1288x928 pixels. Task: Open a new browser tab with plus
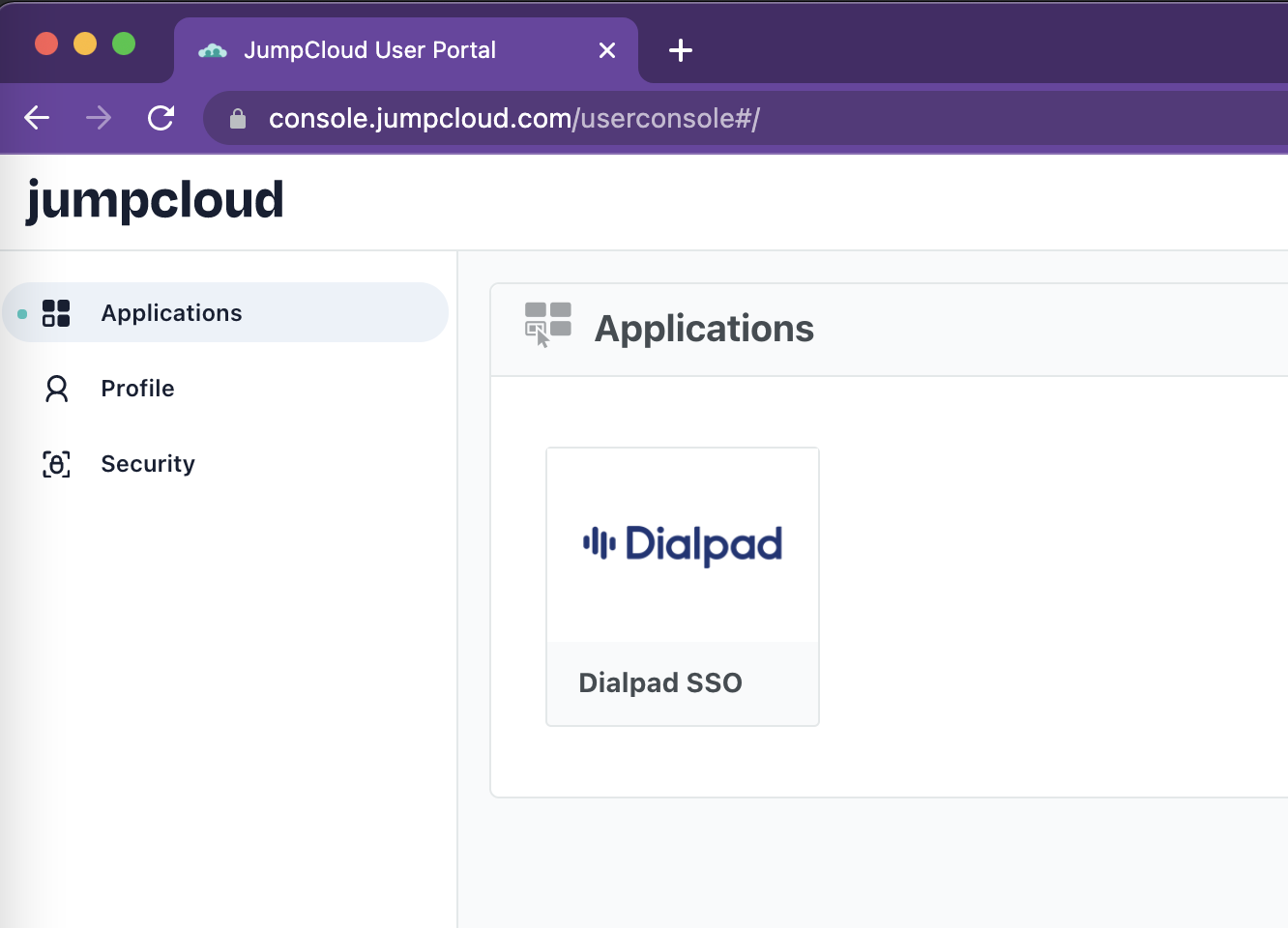(681, 50)
